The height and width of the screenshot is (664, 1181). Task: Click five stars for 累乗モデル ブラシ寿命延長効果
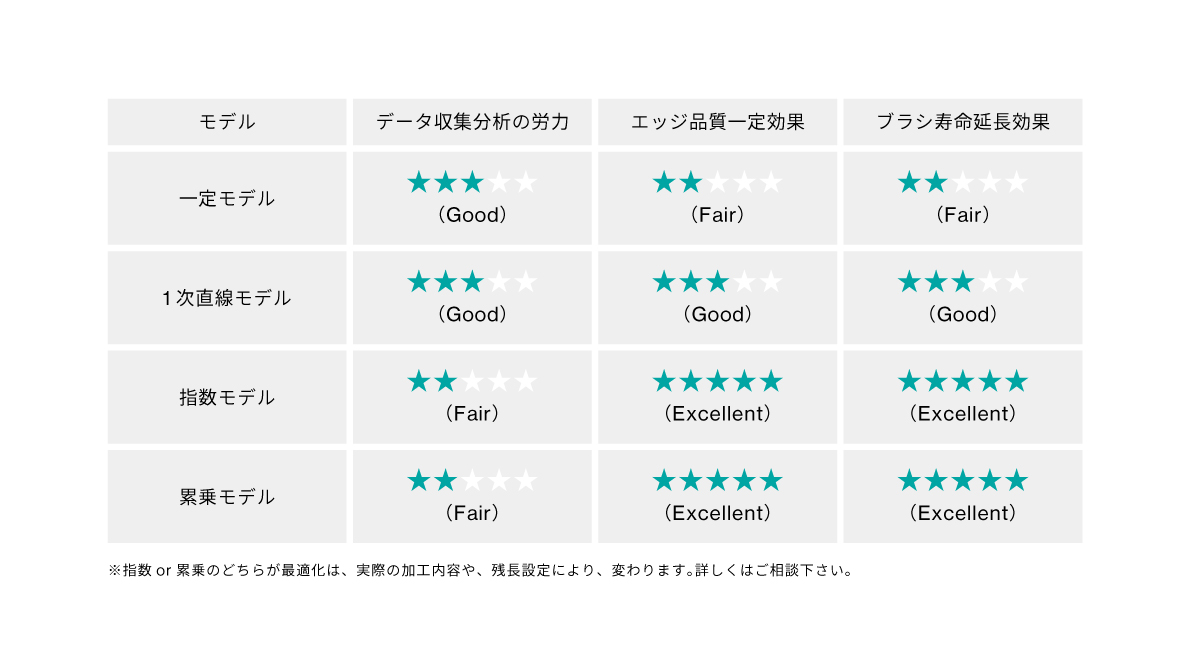coord(963,480)
